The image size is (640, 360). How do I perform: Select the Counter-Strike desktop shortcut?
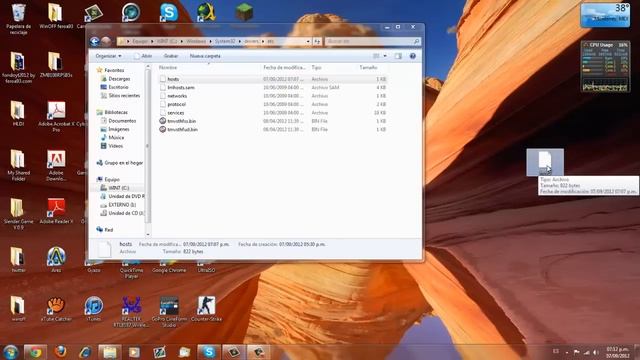pyautogui.click(x=206, y=309)
